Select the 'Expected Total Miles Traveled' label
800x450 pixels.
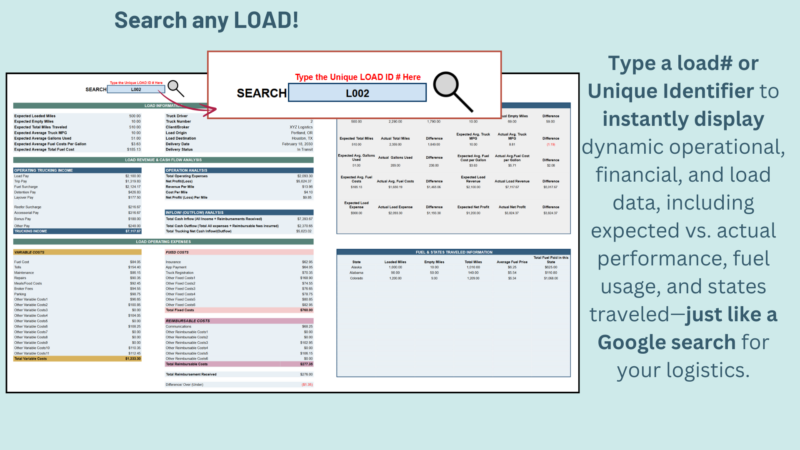click(x=40, y=127)
